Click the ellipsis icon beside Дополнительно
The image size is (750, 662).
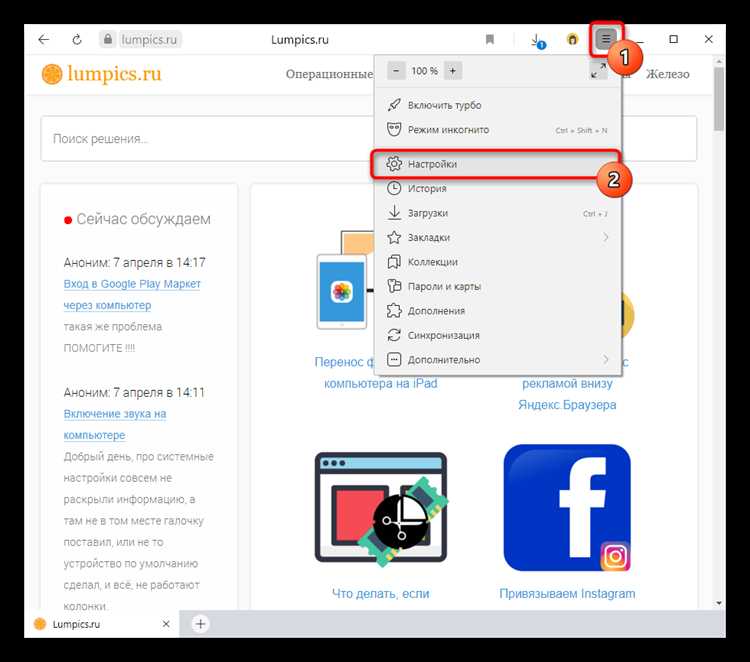click(394, 359)
